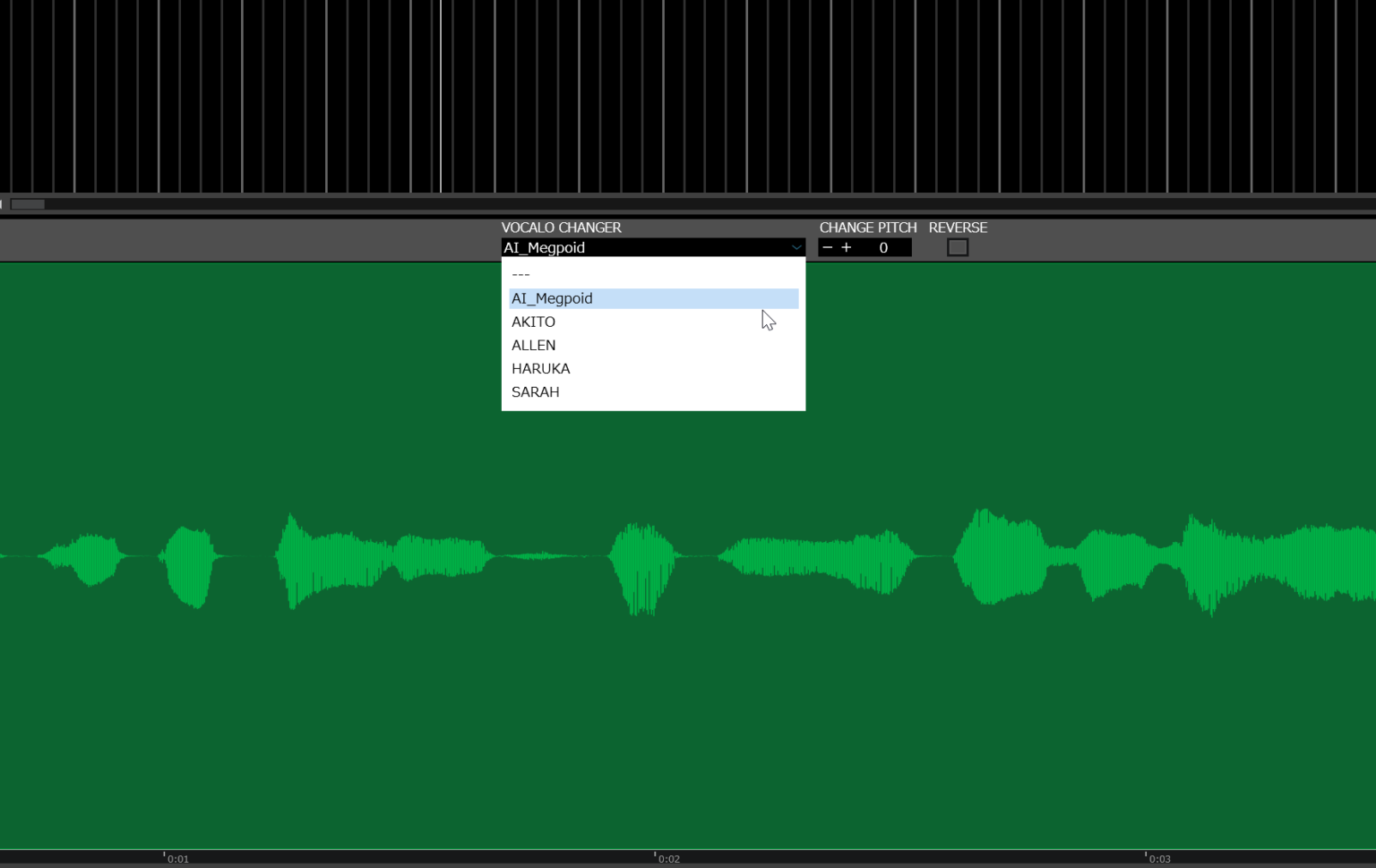This screenshot has height=868, width=1376.
Task: Jump to the 0:02 timeline marker
Action: click(668, 858)
